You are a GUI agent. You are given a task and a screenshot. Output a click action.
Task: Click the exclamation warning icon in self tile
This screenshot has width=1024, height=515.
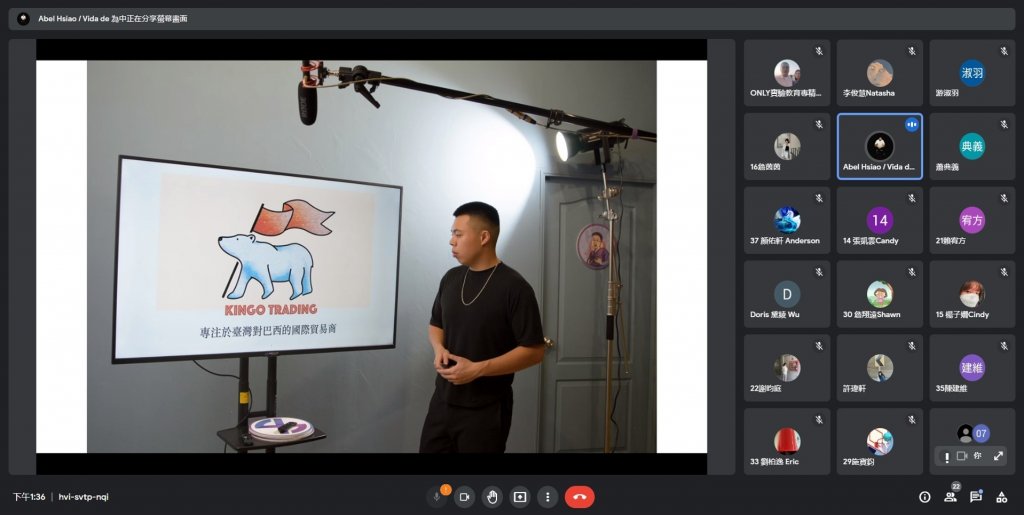946,457
